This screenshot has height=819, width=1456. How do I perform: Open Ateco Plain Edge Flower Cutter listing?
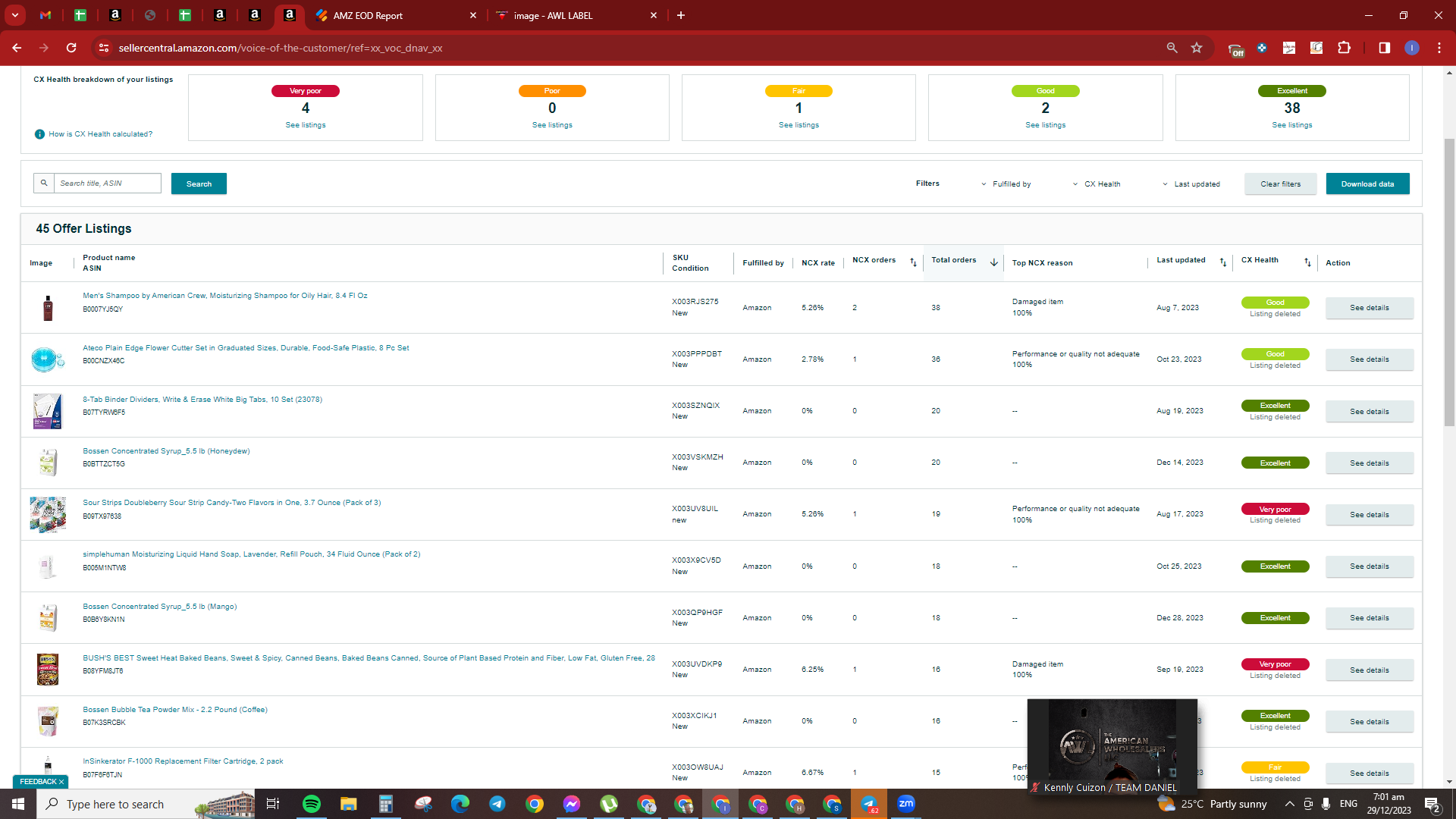click(246, 348)
